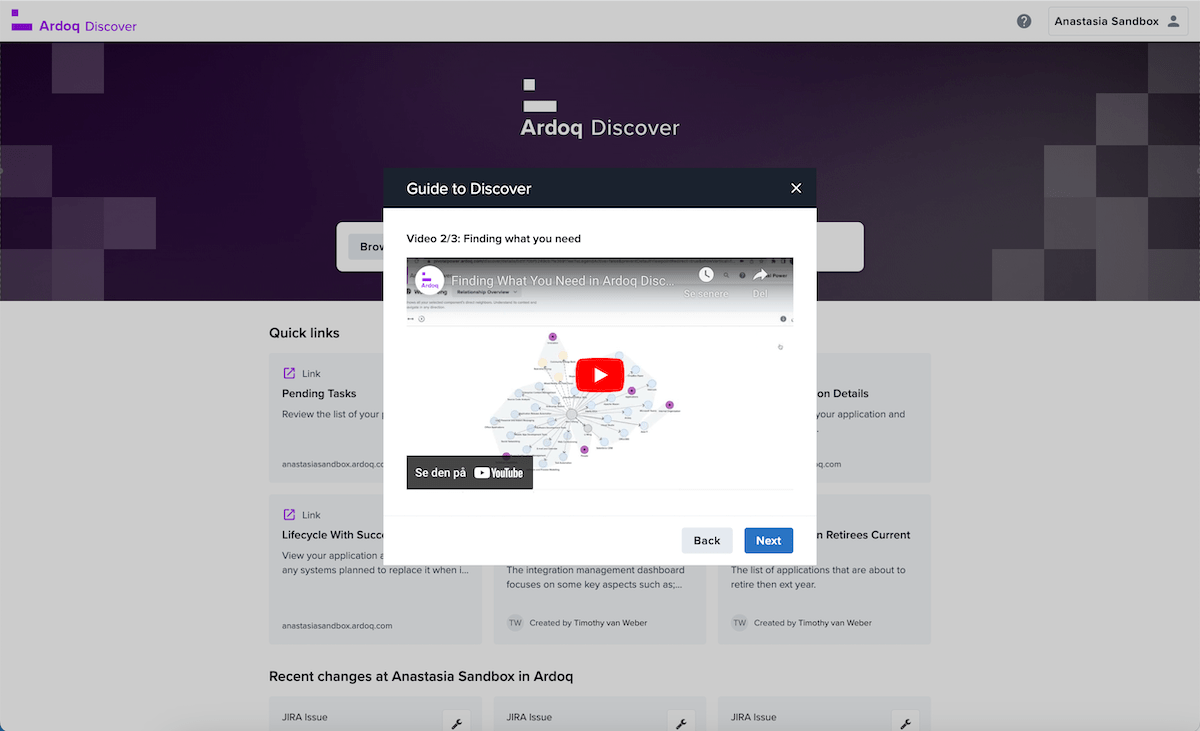This screenshot has width=1200, height=731.
Task: Click the Se senere watch later clock icon
Action: pos(706,275)
